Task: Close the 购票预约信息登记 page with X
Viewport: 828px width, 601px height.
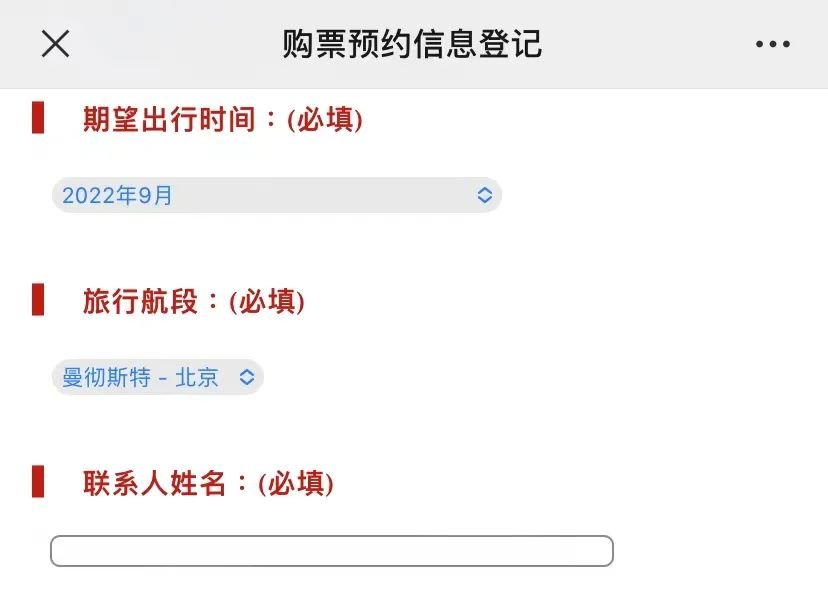Action: click(x=55, y=44)
